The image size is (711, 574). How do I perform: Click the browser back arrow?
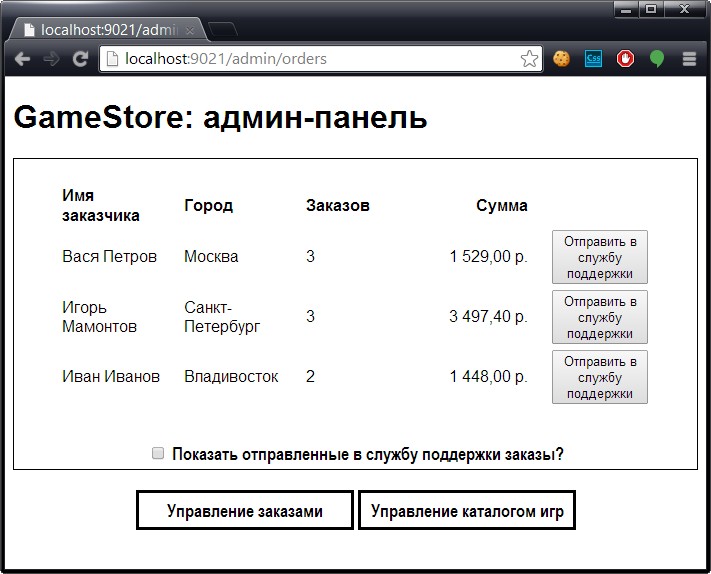click(23, 59)
